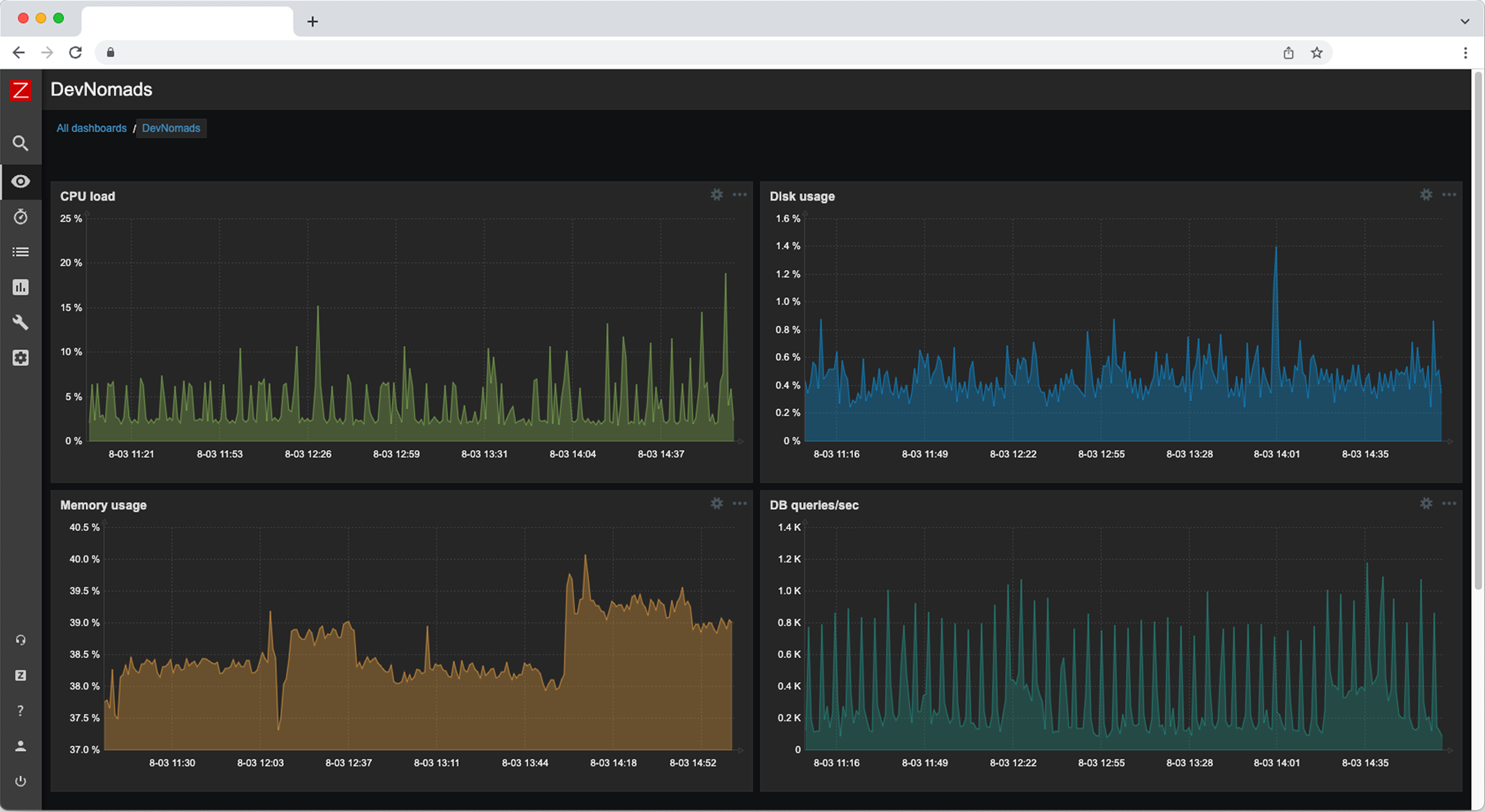
Task: Click the CPU load widget title
Action: tap(88, 196)
